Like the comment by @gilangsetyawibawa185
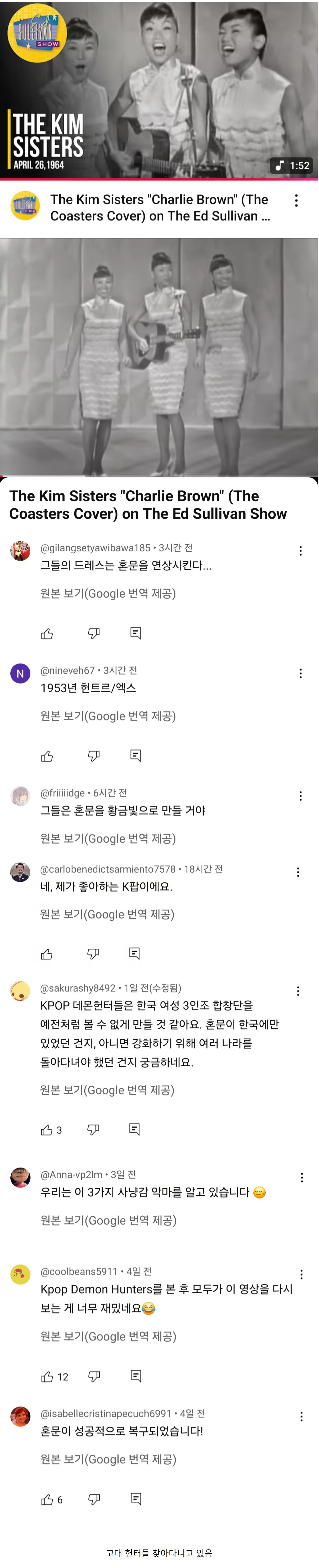The width and height of the screenshot is (319, 1568). (x=47, y=634)
